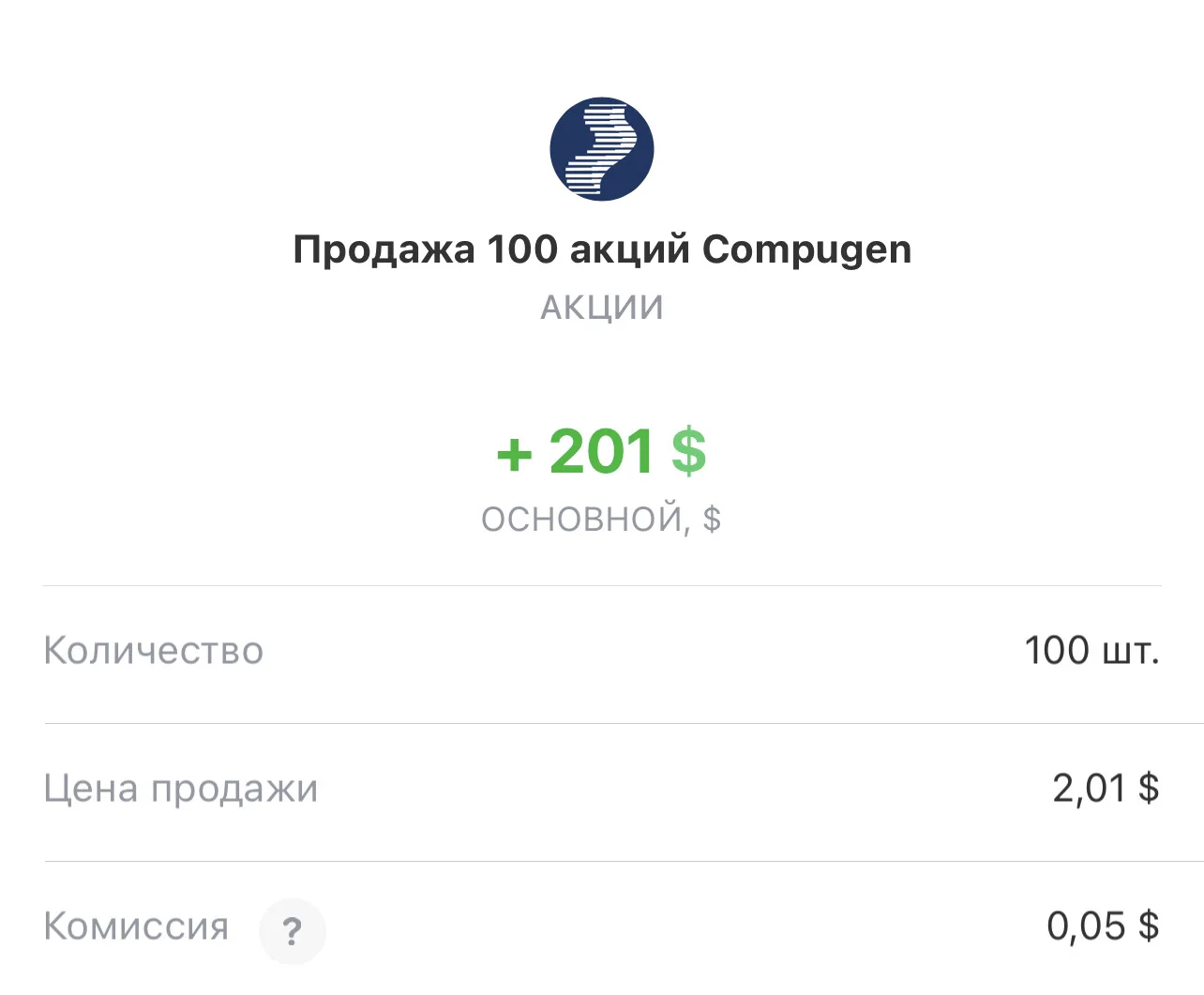Select the title Продажа 100 акций Compugen
The width and height of the screenshot is (1204, 995).
tap(602, 250)
